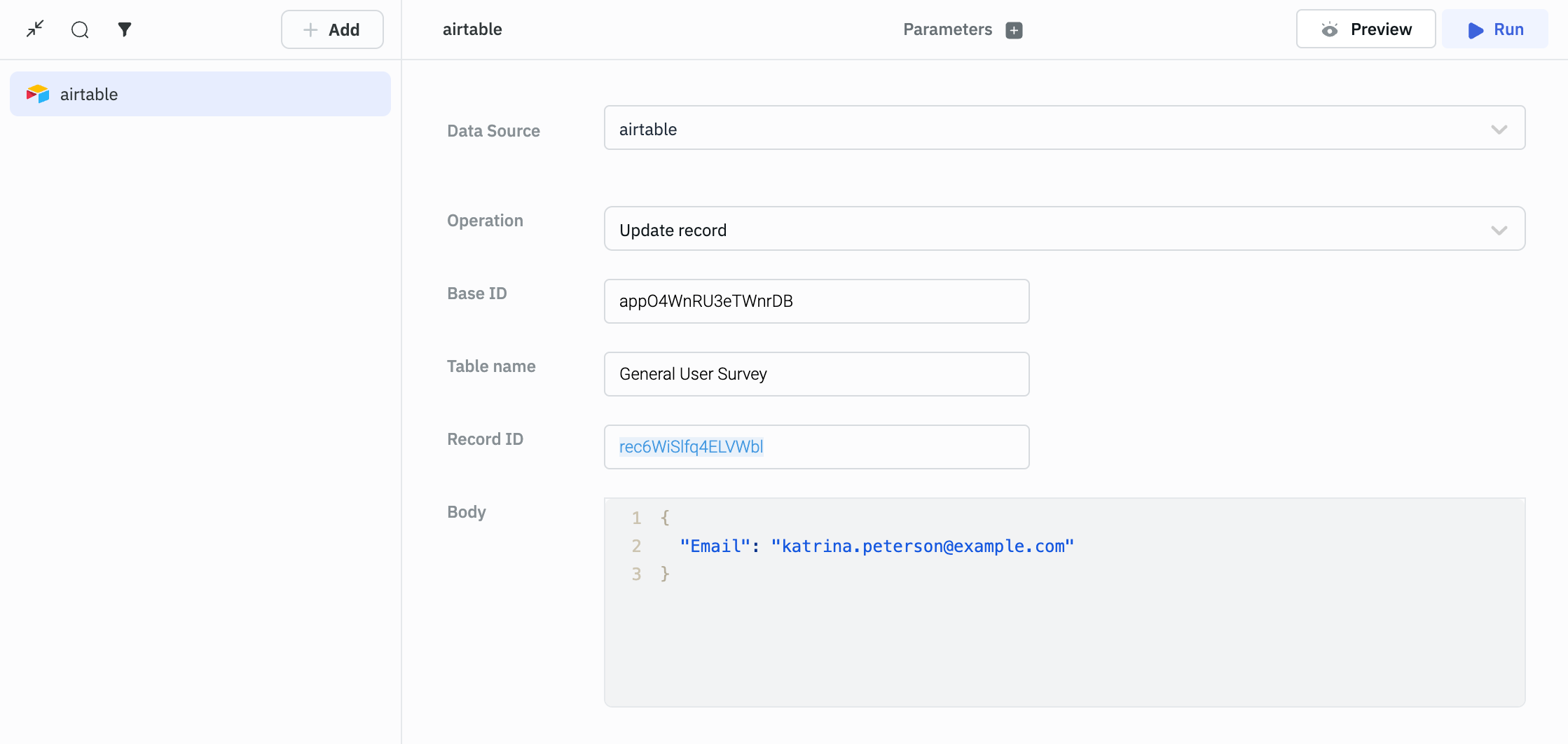Focus the Base ID input field
The image size is (1568, 744).
(816, 301)
